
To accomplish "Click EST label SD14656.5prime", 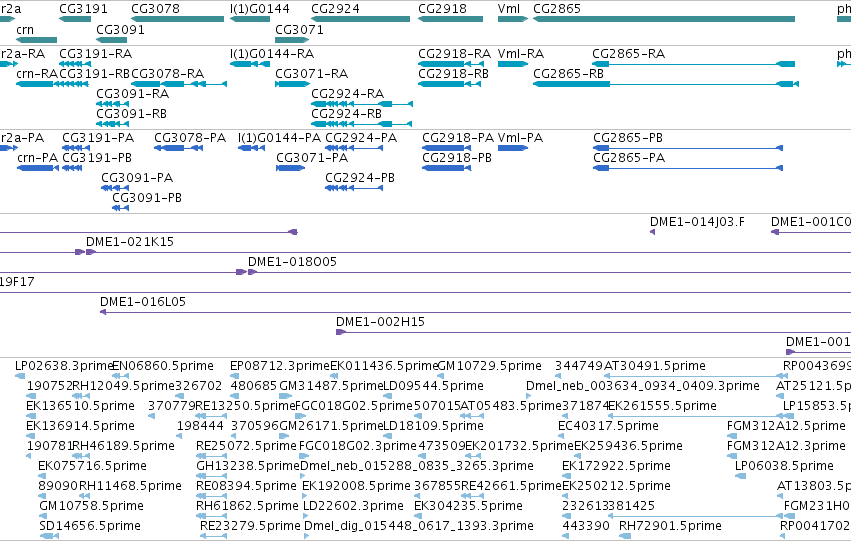I will click(90, 526).
